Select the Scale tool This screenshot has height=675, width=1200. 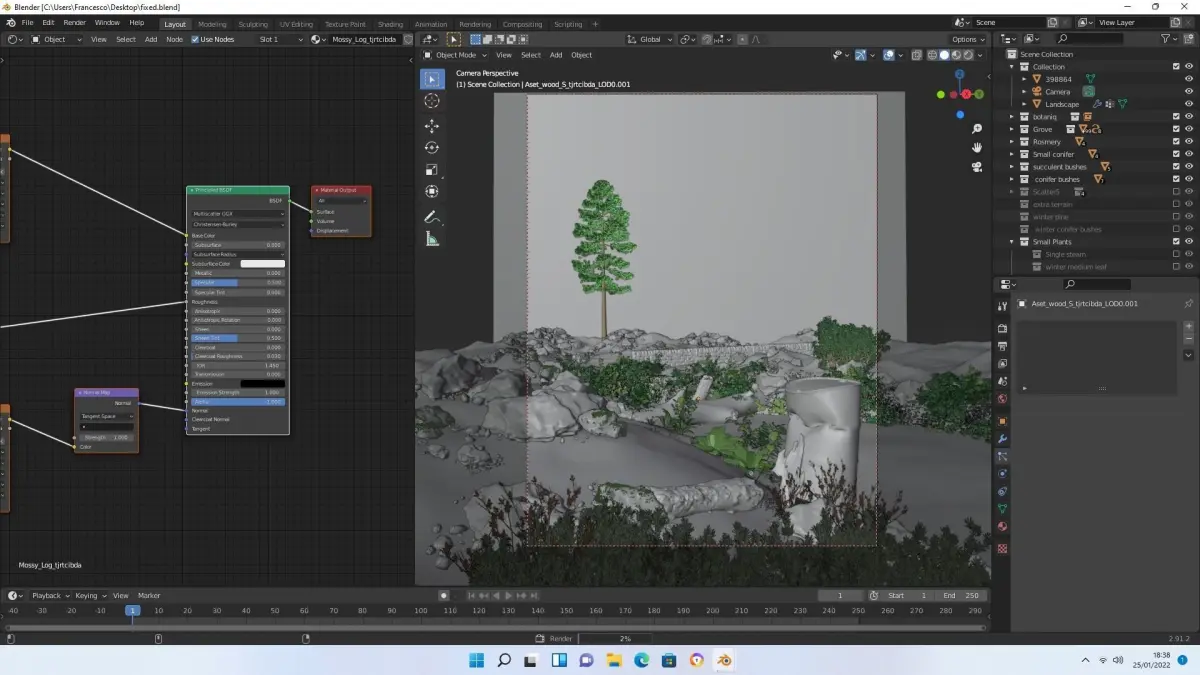tap(432, 170)
